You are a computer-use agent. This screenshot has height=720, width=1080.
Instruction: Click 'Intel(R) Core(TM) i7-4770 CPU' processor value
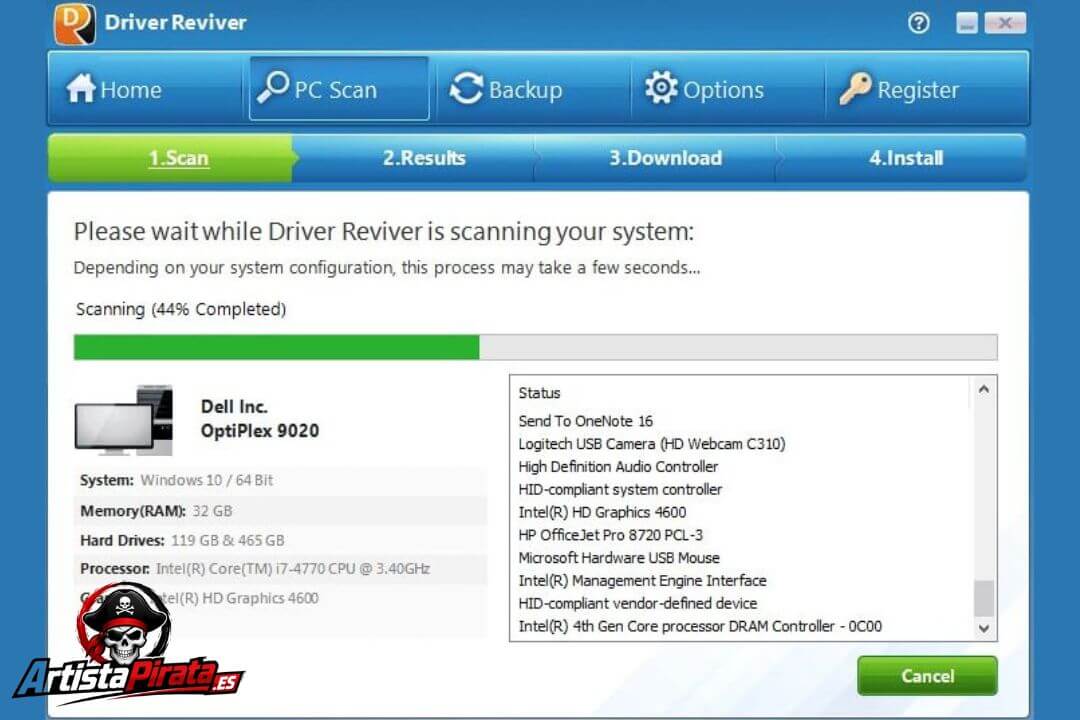coord(293,569)
